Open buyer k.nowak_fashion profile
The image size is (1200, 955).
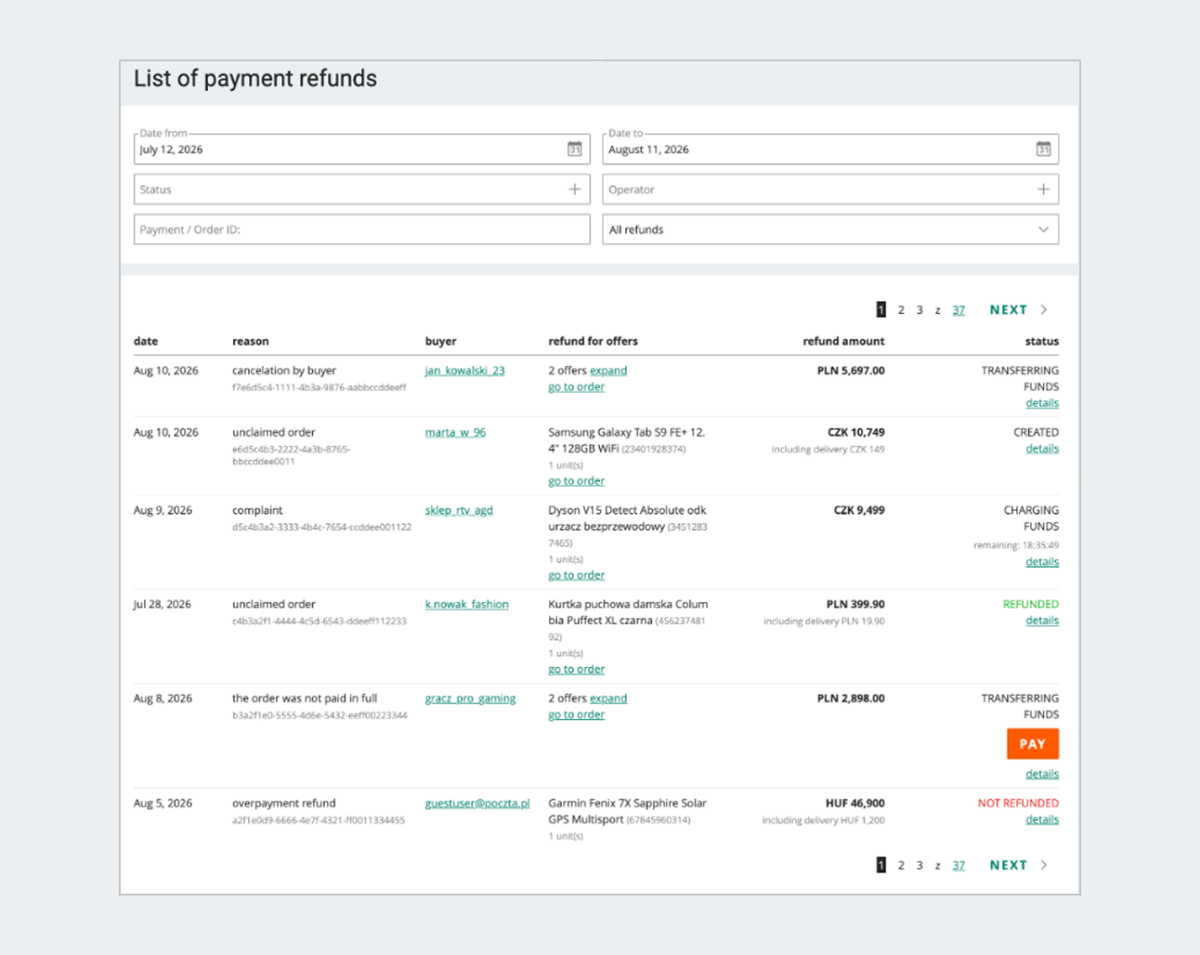tap(467, 604)
